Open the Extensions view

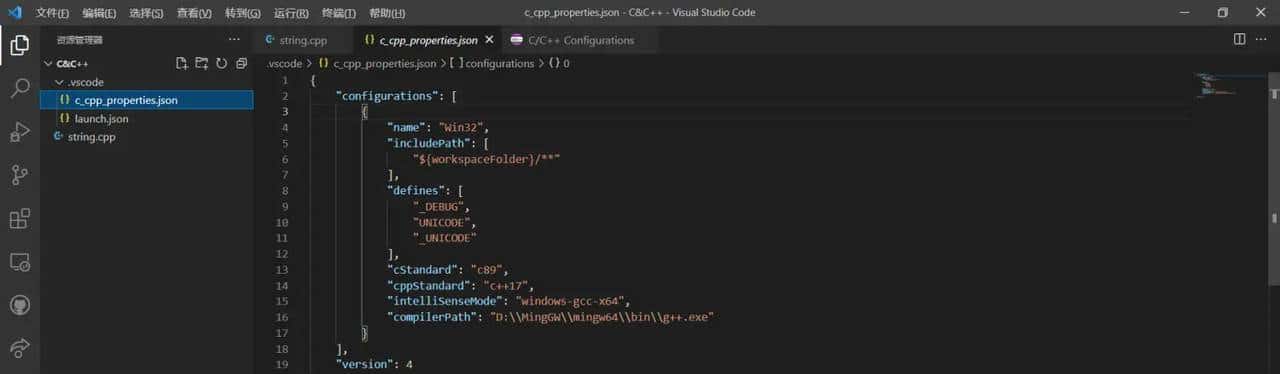[19, 218]
